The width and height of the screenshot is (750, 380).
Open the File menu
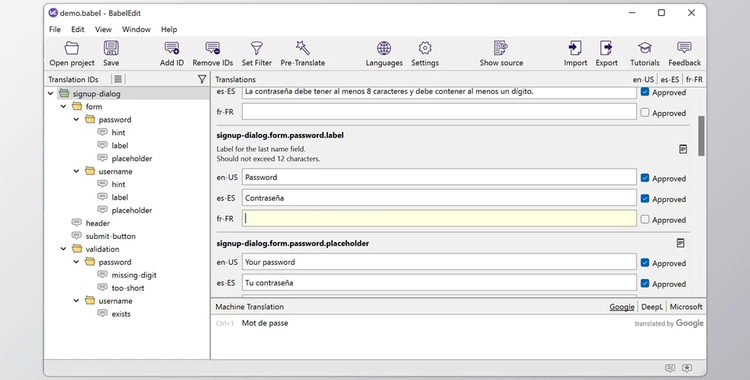(55, 29)
